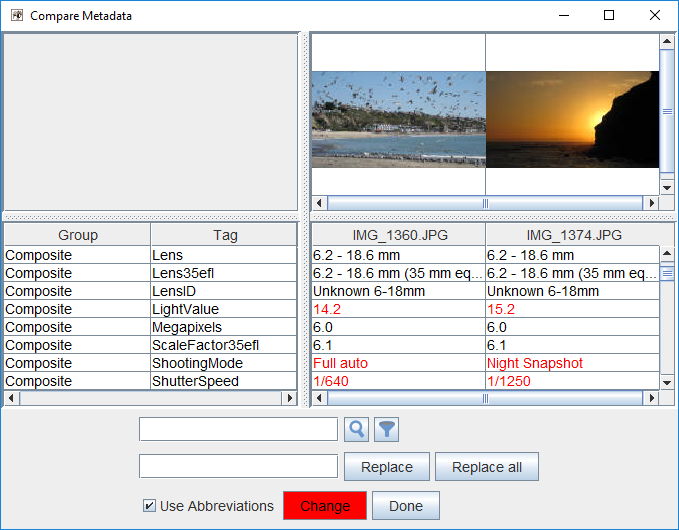This screenshot has width=679, height=530.
Task: Click the Replace button
Action: pyautogui.click(x=387, y=467)
